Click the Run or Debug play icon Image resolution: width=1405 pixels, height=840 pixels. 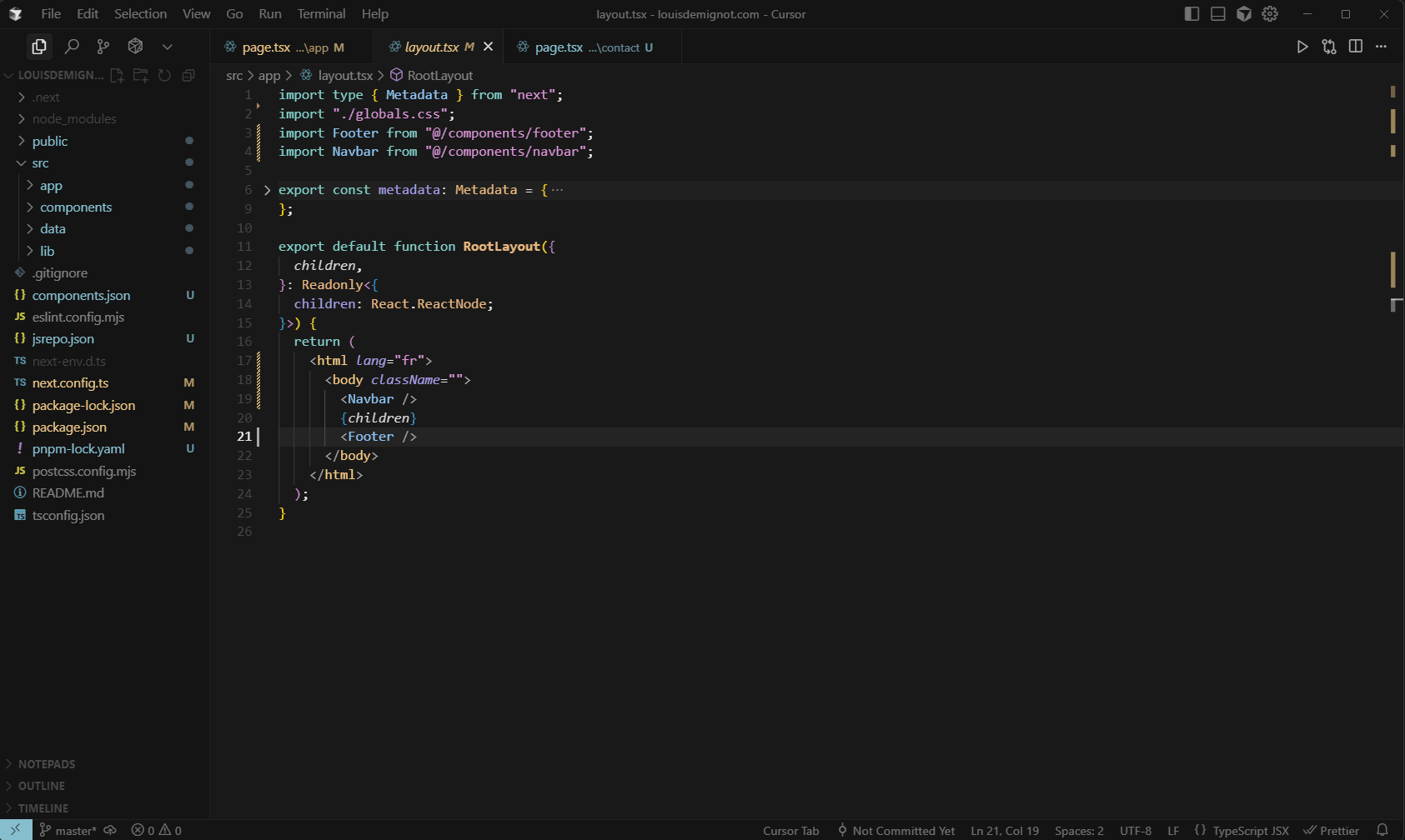[1302, 47]
